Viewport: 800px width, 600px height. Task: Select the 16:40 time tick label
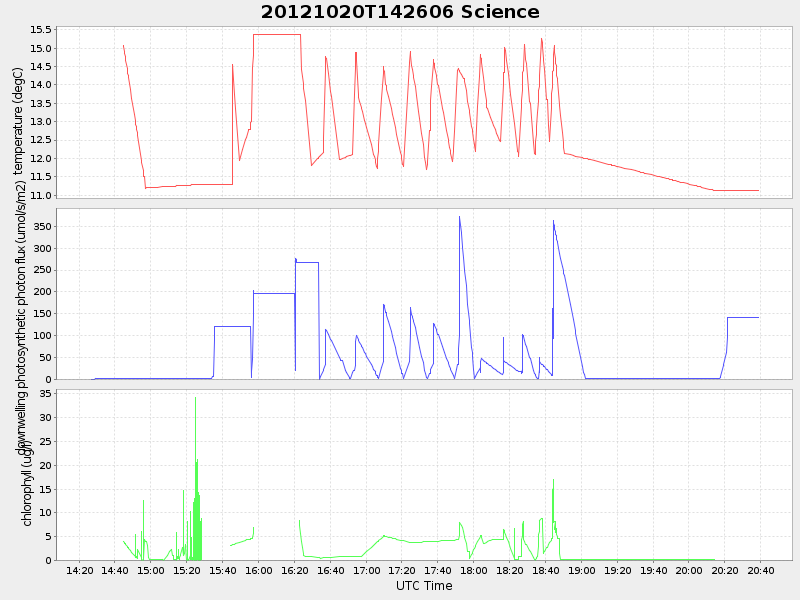[330, 570]
